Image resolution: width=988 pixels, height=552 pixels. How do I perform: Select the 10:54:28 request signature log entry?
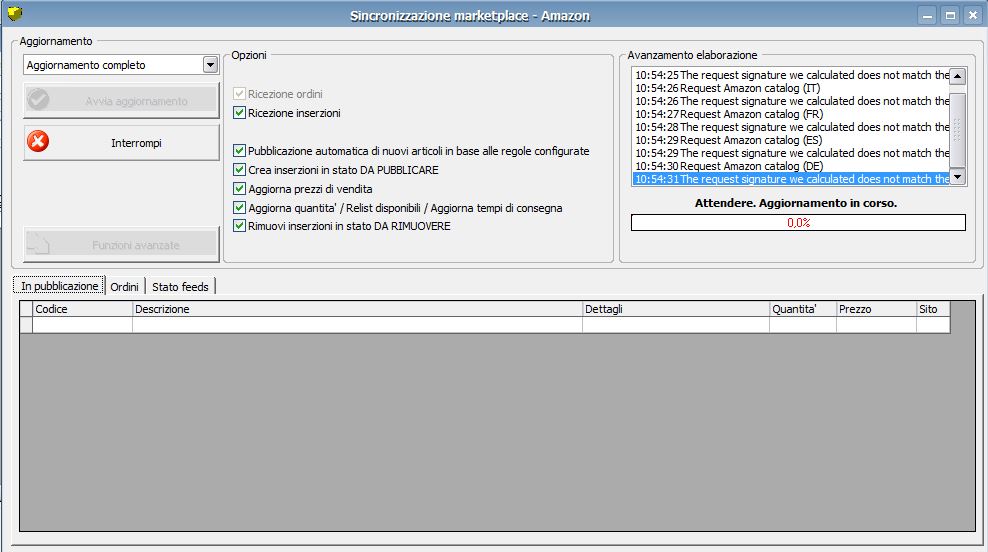791,127
